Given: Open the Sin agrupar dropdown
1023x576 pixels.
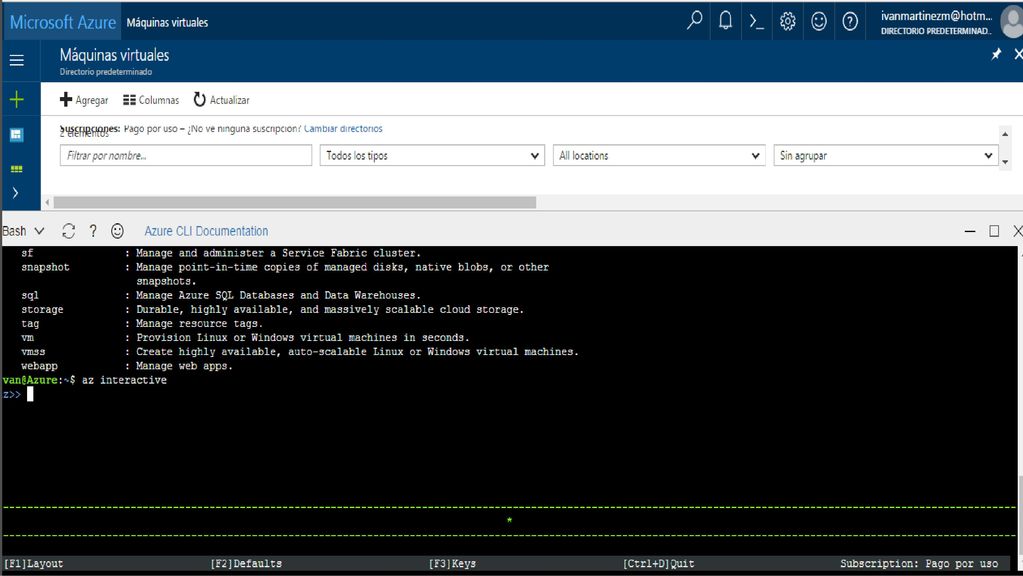Looking at the screenshot, I should (886, 155).
